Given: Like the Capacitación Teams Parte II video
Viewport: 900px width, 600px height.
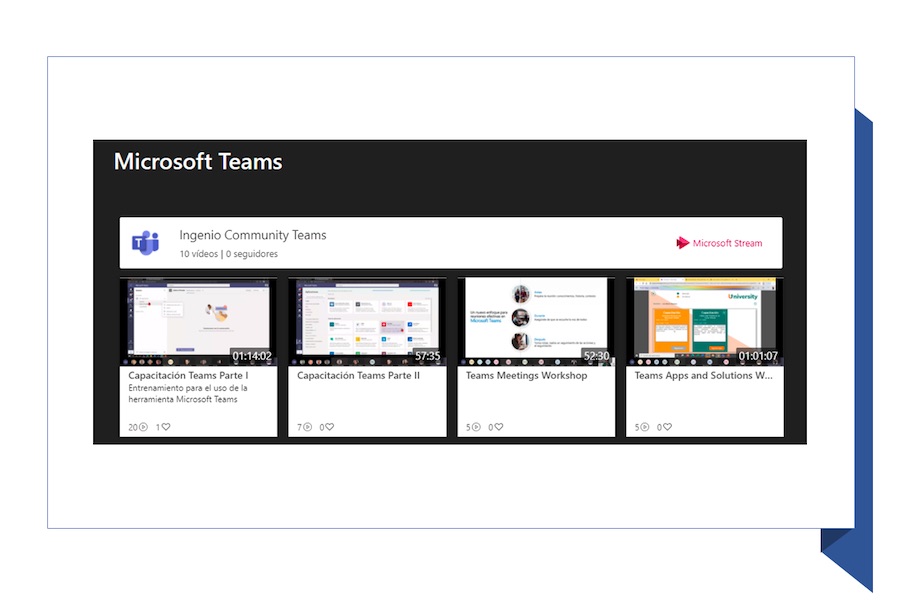Looking at the screenshot, I should coord(329,427).
